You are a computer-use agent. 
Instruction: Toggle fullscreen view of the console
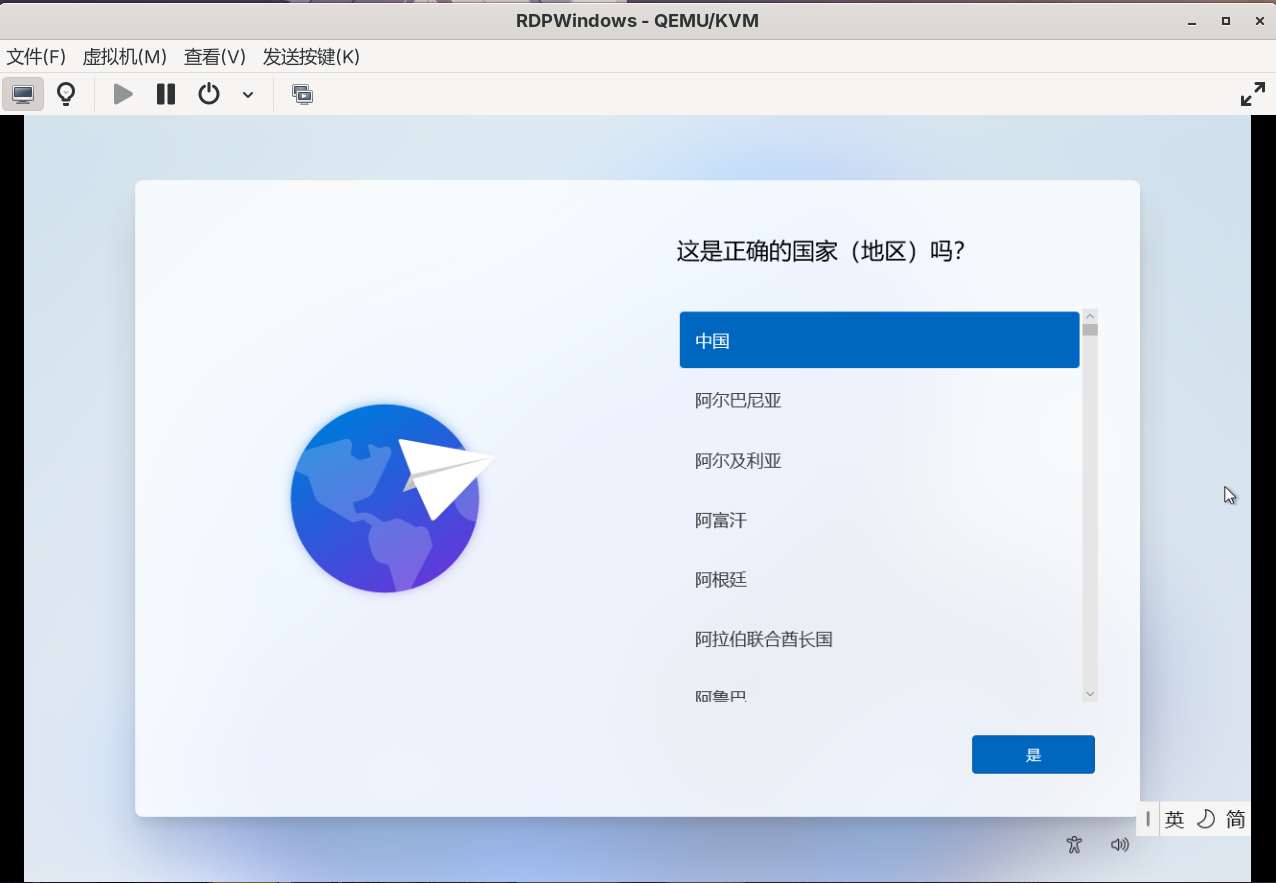coord(1252,94)
